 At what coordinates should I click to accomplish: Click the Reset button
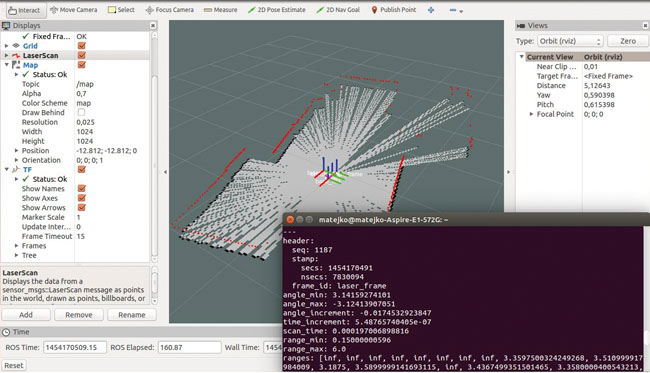click(14, 366)
